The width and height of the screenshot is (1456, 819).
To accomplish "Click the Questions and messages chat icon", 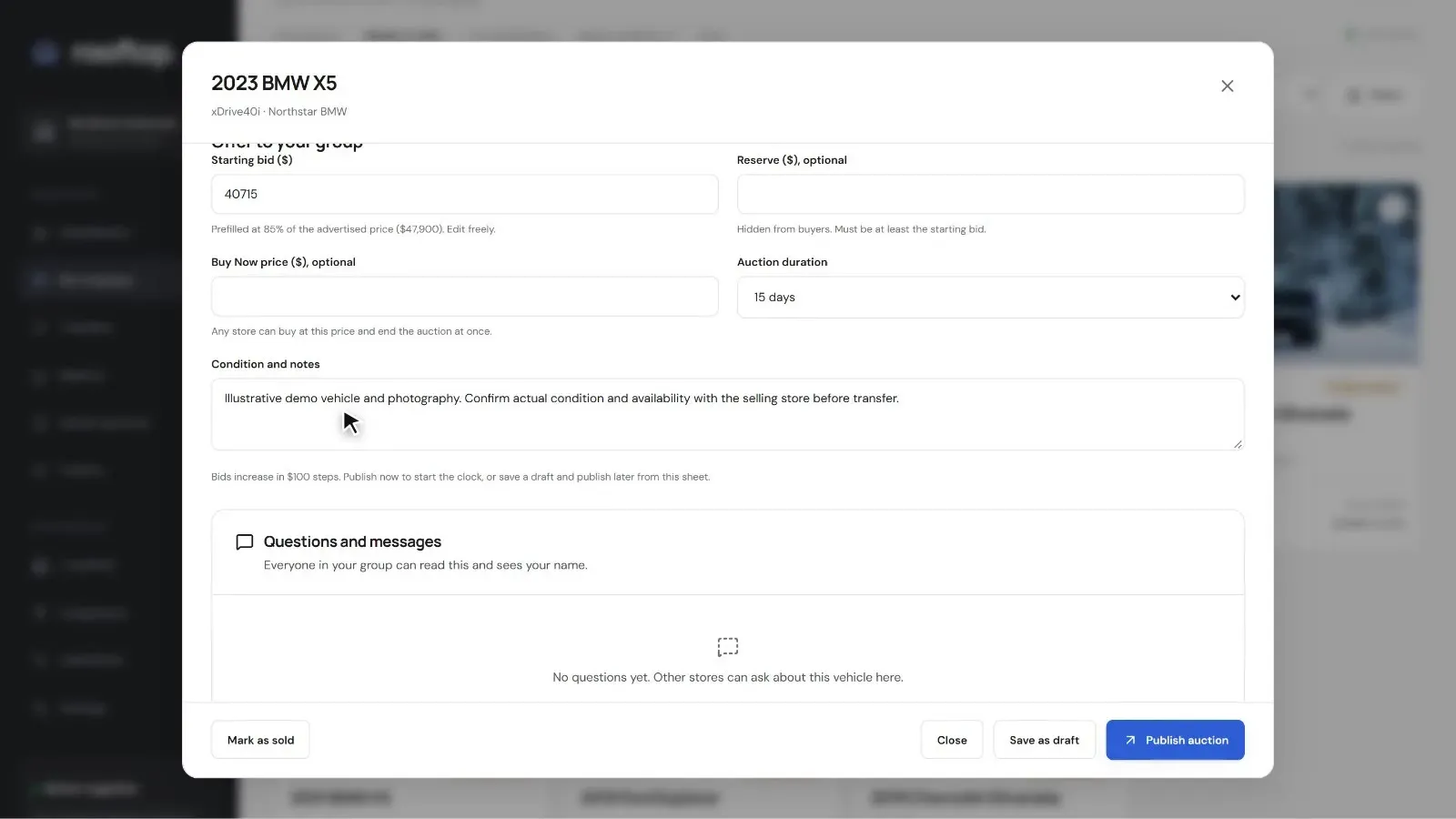I will (244, 542).
